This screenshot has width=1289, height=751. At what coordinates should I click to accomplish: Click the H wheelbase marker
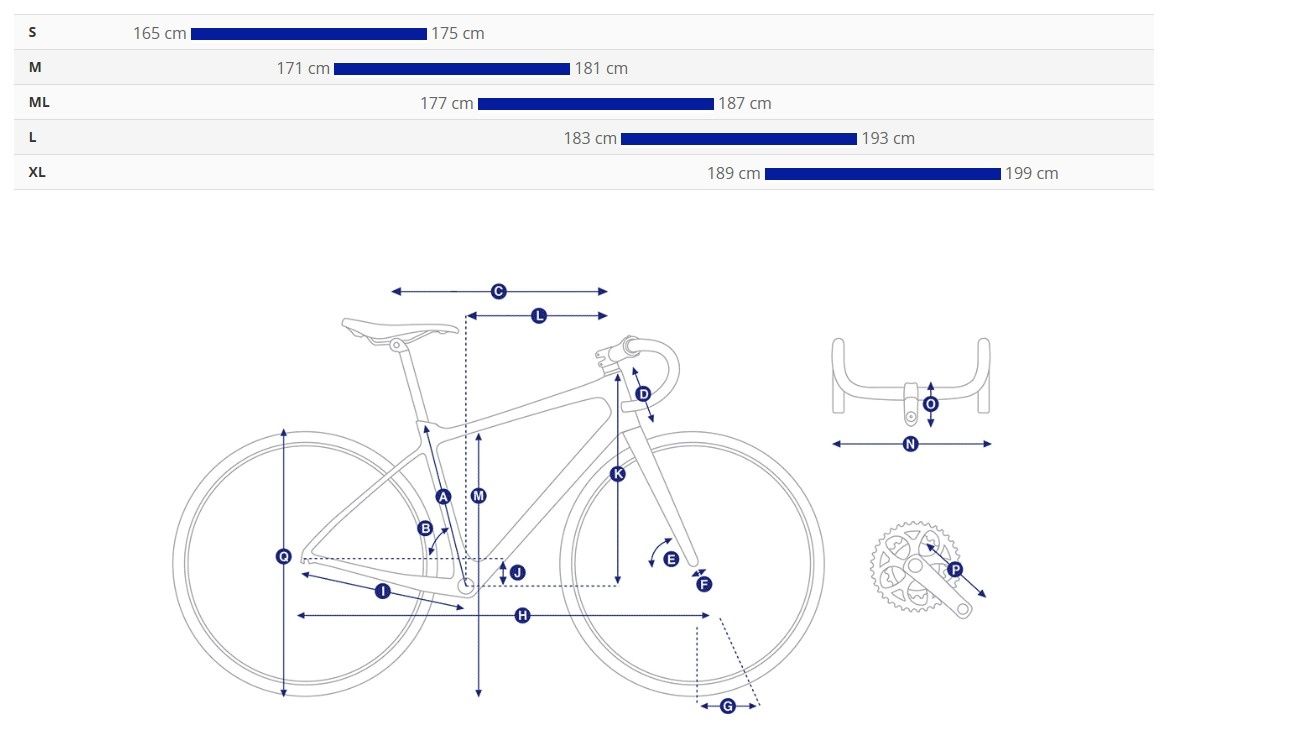[522, 616]
